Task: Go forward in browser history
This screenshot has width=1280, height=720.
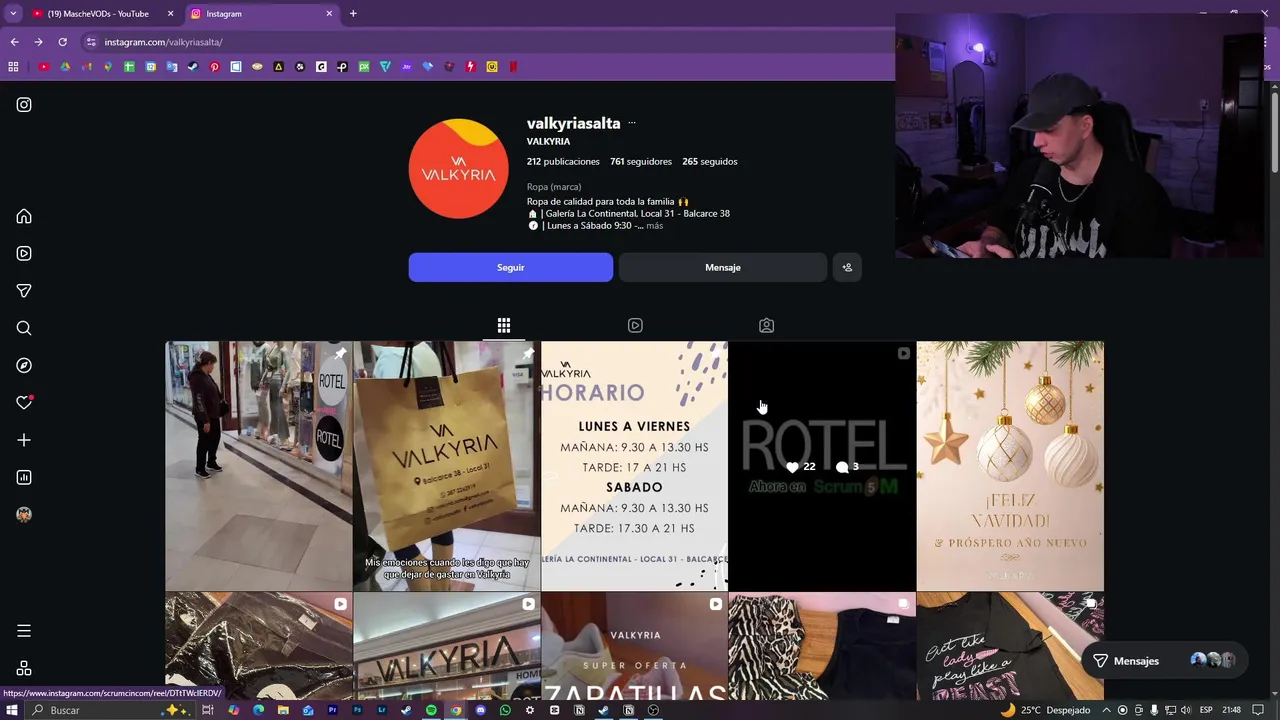Action: coord(38,42)
